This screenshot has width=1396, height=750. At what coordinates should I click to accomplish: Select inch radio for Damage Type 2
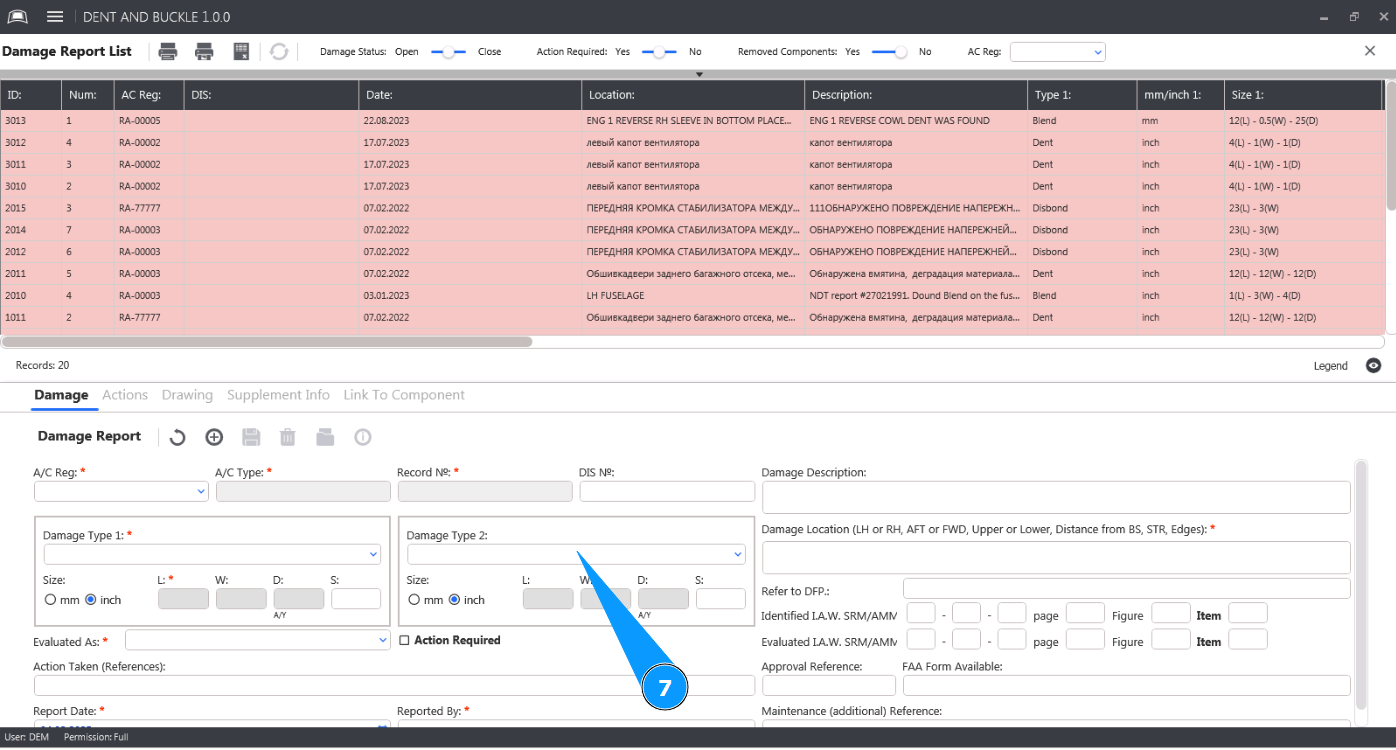pos(455,600)
